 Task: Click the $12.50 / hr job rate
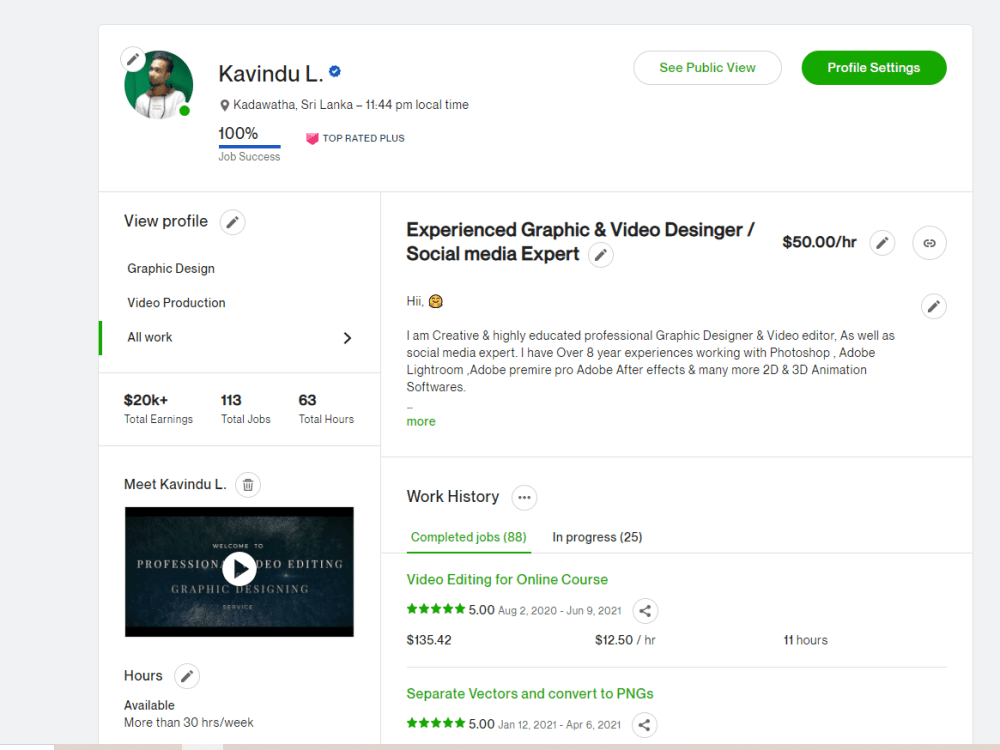(625, 640)
